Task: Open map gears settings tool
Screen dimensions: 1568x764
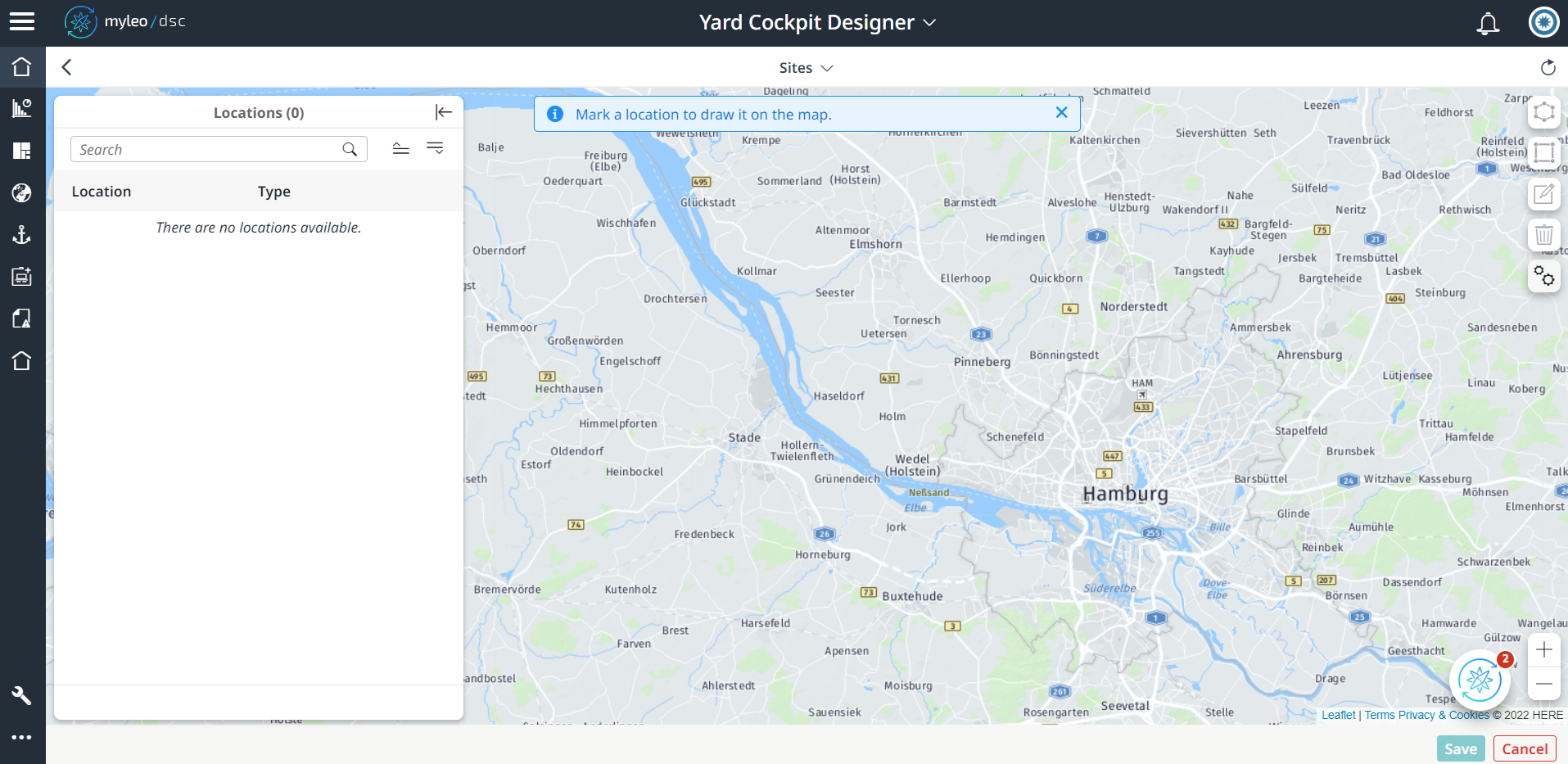Action: [1543, 276]
